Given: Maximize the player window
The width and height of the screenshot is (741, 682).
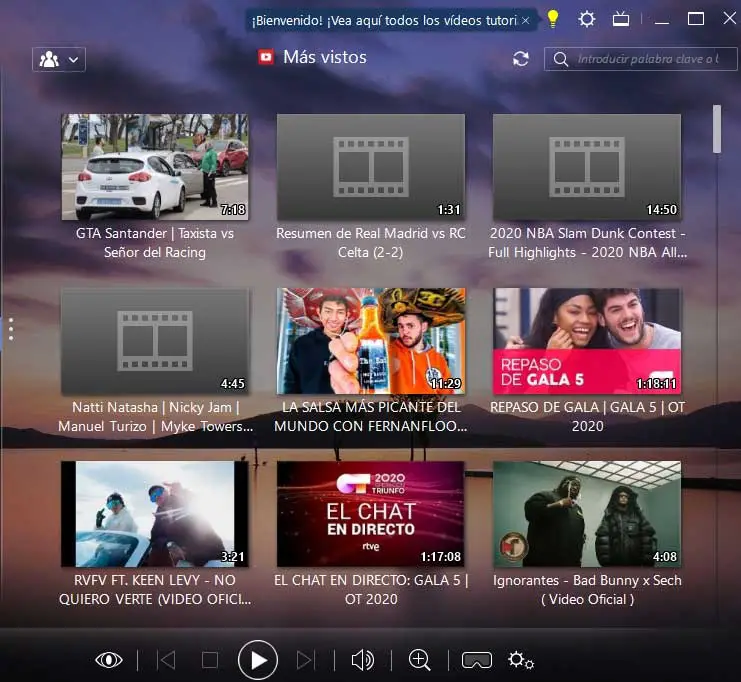Looking at the screenshot, I should [x=696, y=19].
